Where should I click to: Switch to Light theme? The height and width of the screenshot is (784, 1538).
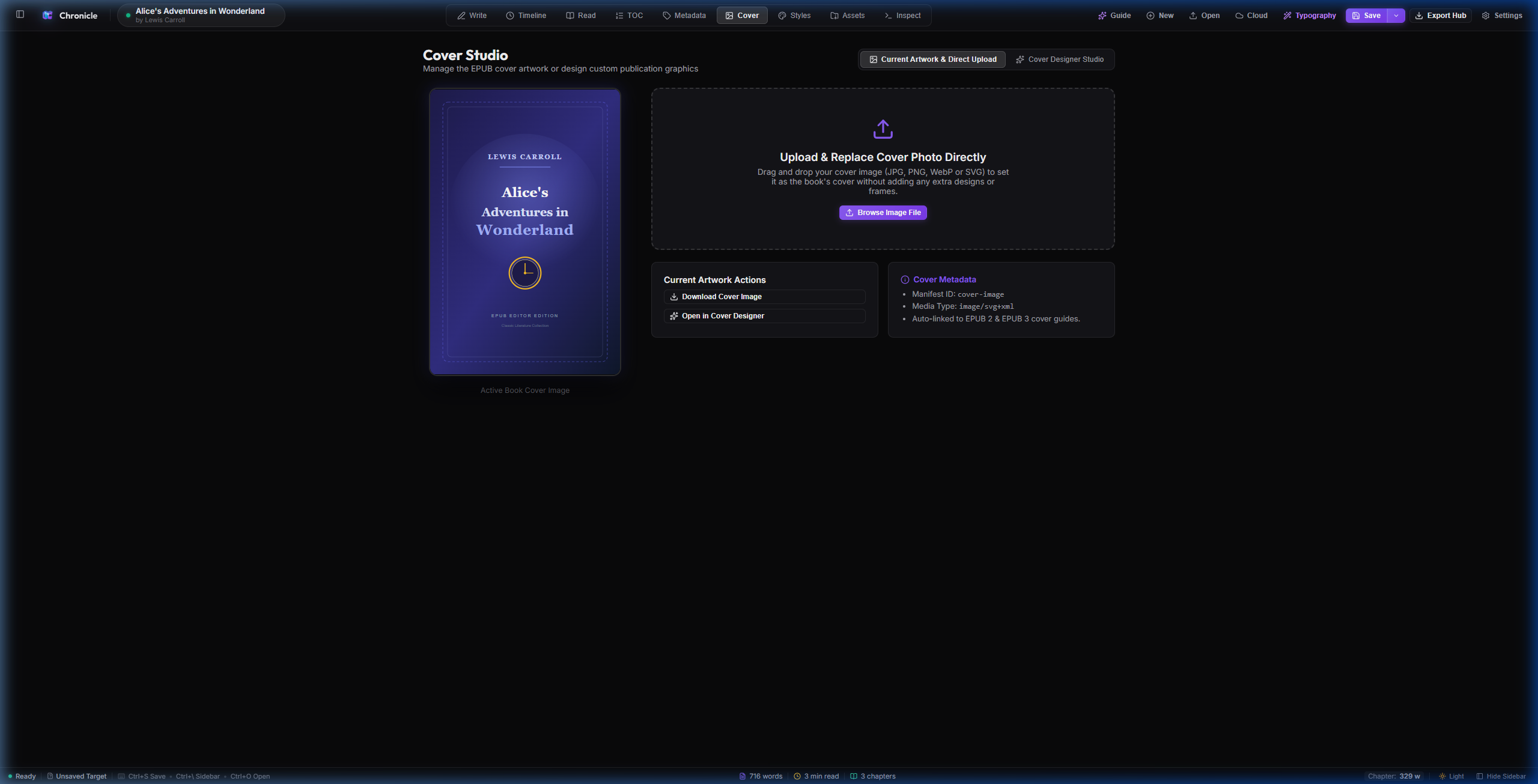[1451, 776]
